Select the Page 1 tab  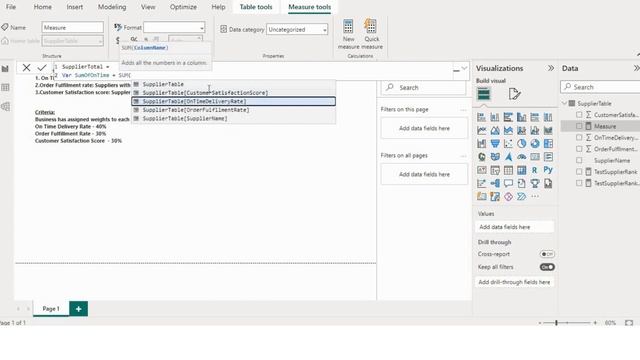[51, 309]
